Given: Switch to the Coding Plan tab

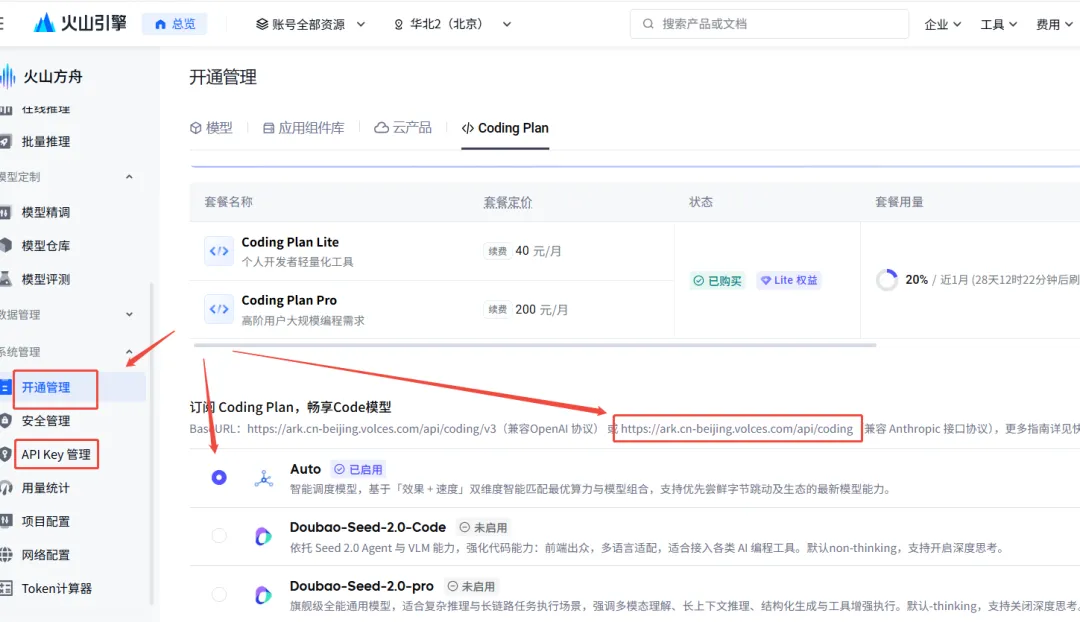Looking at the screenshot, I should 505,128.
